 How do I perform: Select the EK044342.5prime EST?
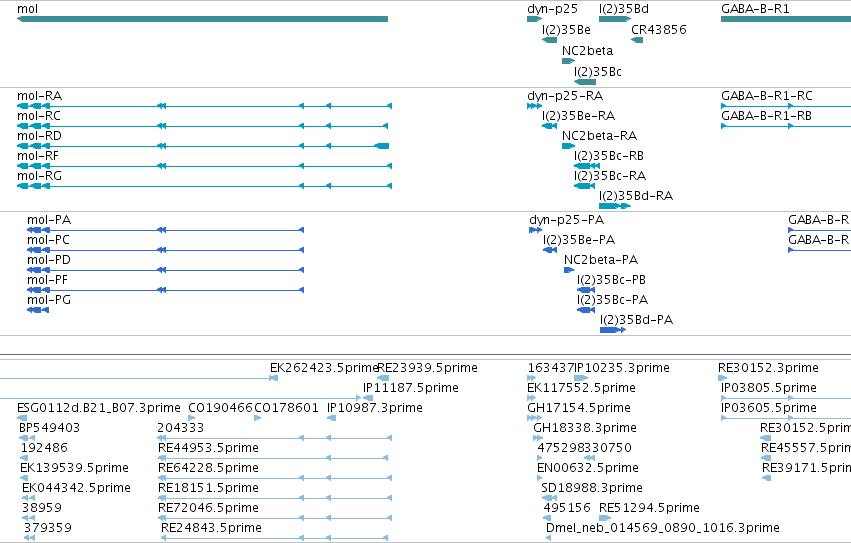(28, 498)
